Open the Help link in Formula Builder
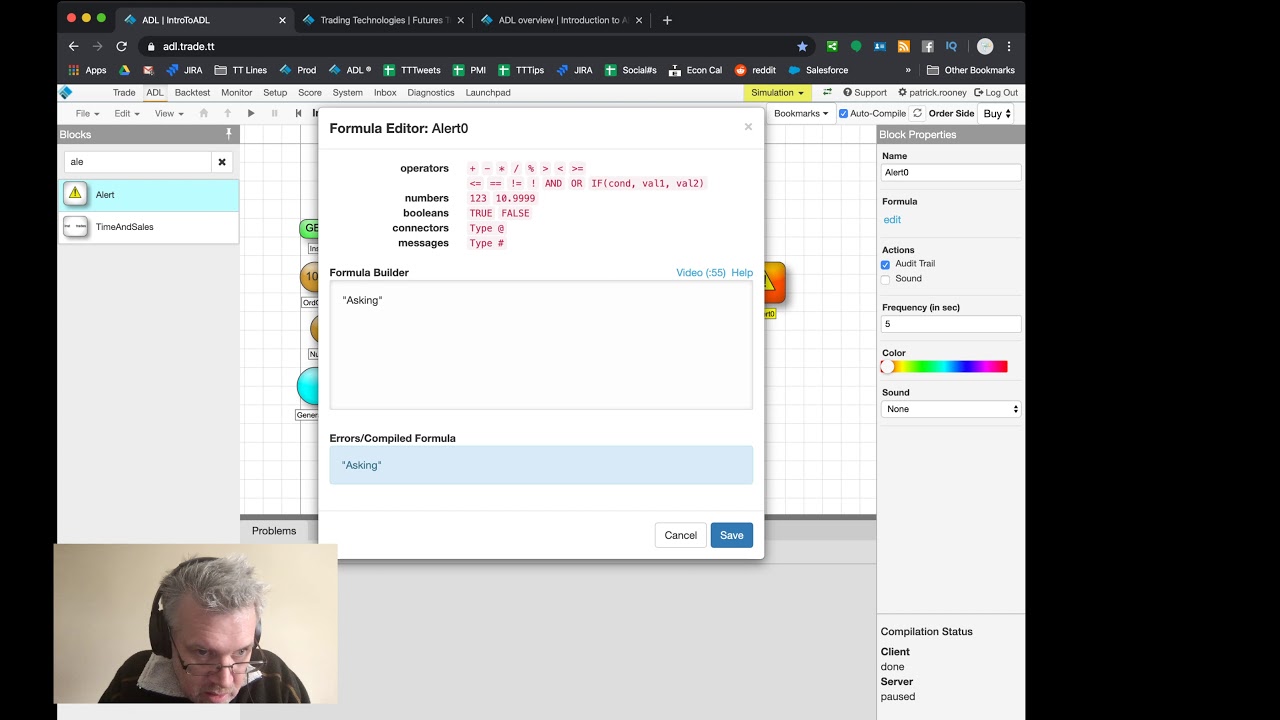 point(742,272)
